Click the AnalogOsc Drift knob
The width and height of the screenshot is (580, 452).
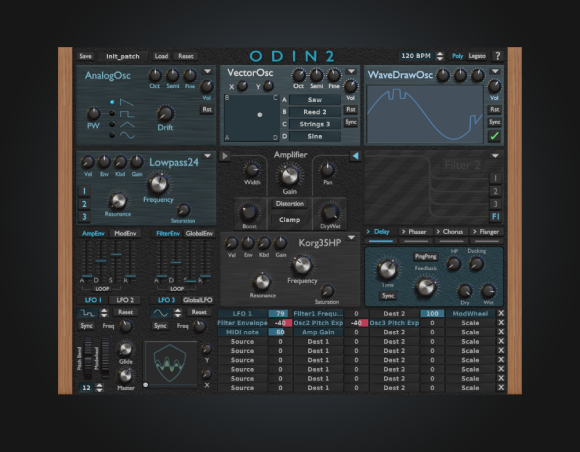tap(165, 114)
